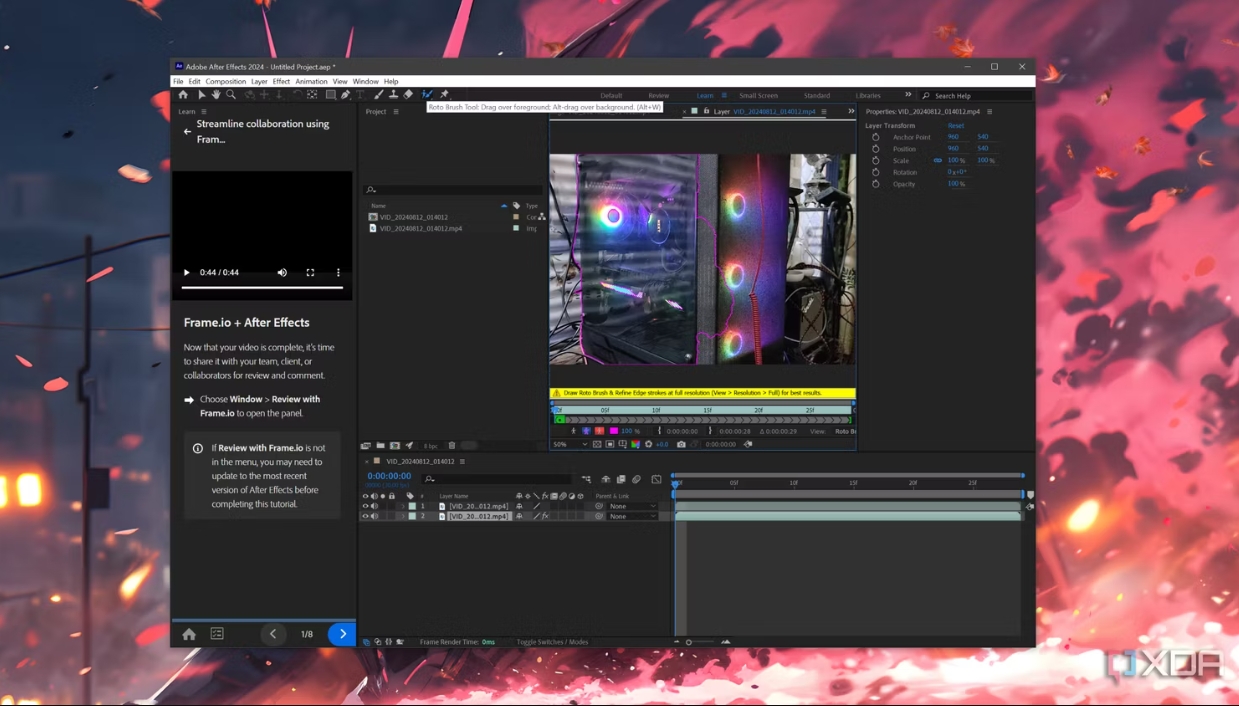Toggle the Scale constrain proportions link

point(937,160)
